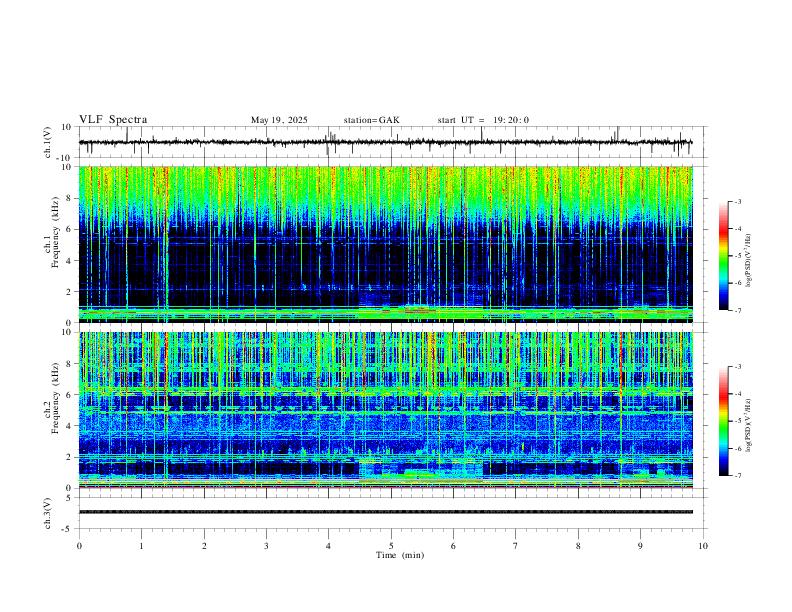This screenshot has height=612, width=792.
Task: Click the "10" tick on ch.1(V) axis
Action: tap(67, 127)
